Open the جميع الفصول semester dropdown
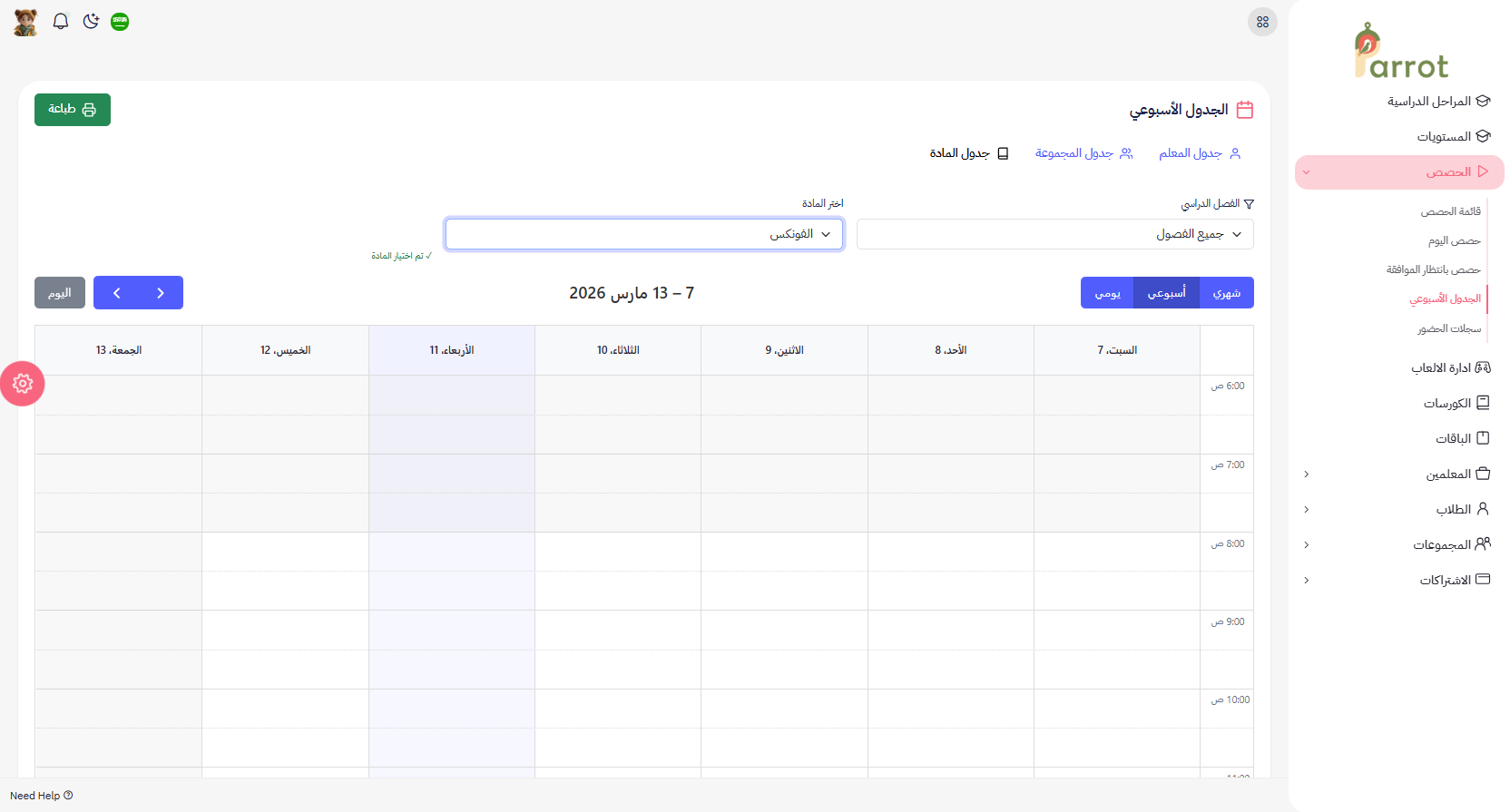The image size is (1510, 812). coord(1054,234)
